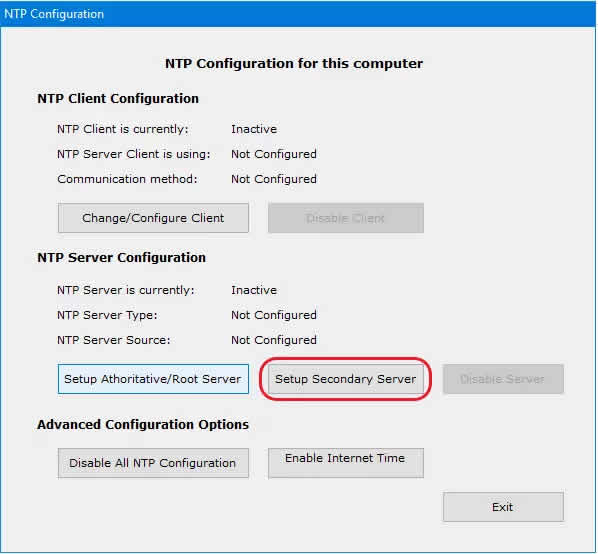598x554 pixels.
Task: Click the main heading NTP Configuration for this computer
Action: 294,63
